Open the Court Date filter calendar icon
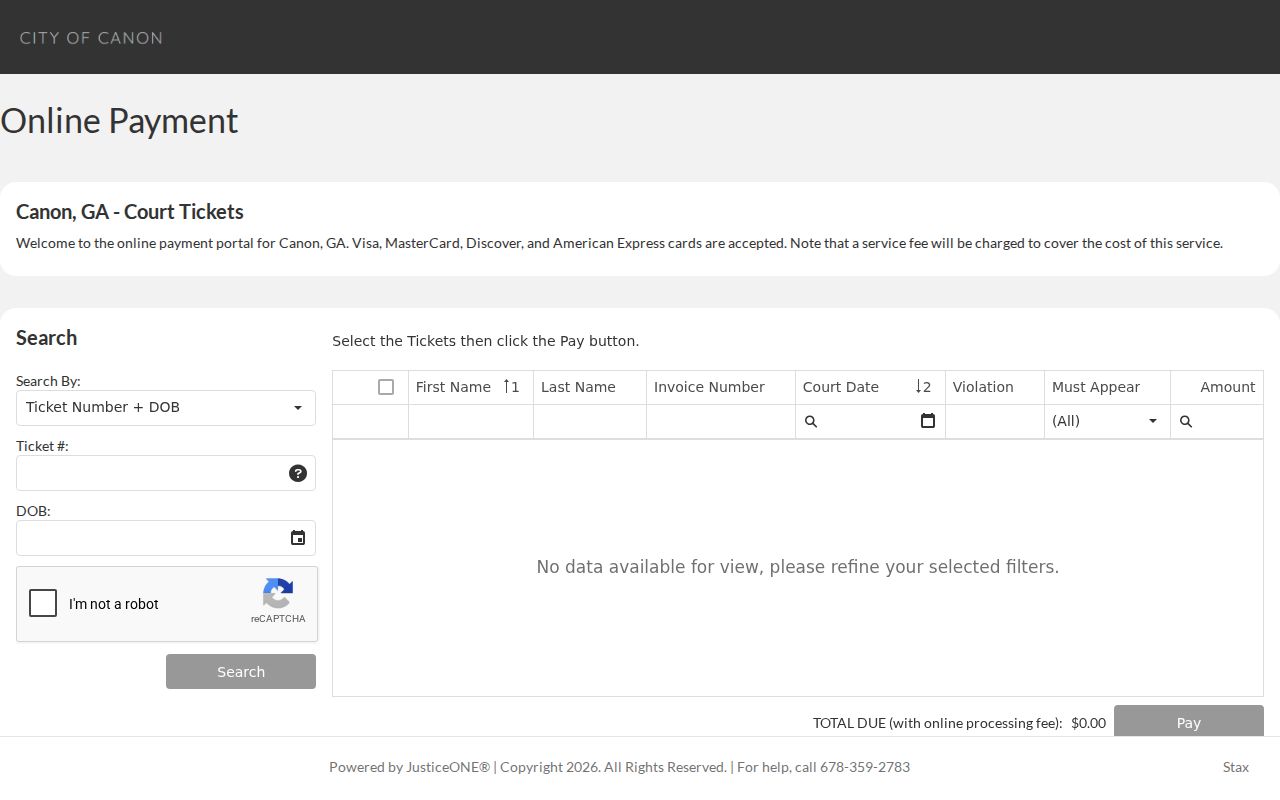1280x800 pixels. tap(928, 421)
